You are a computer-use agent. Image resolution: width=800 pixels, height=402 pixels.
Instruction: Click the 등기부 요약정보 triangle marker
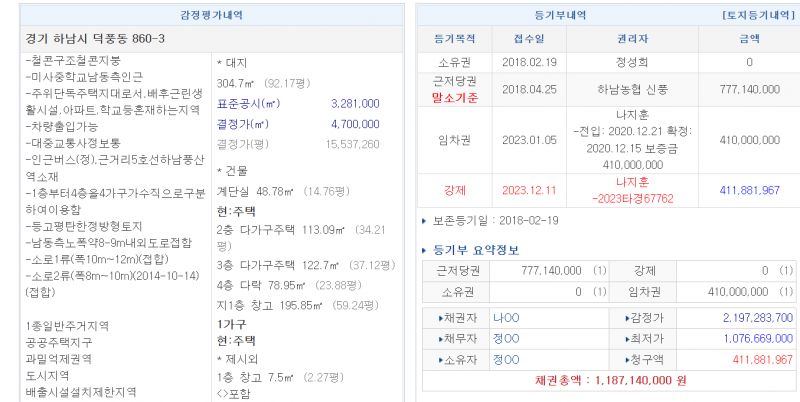(423, 249)
